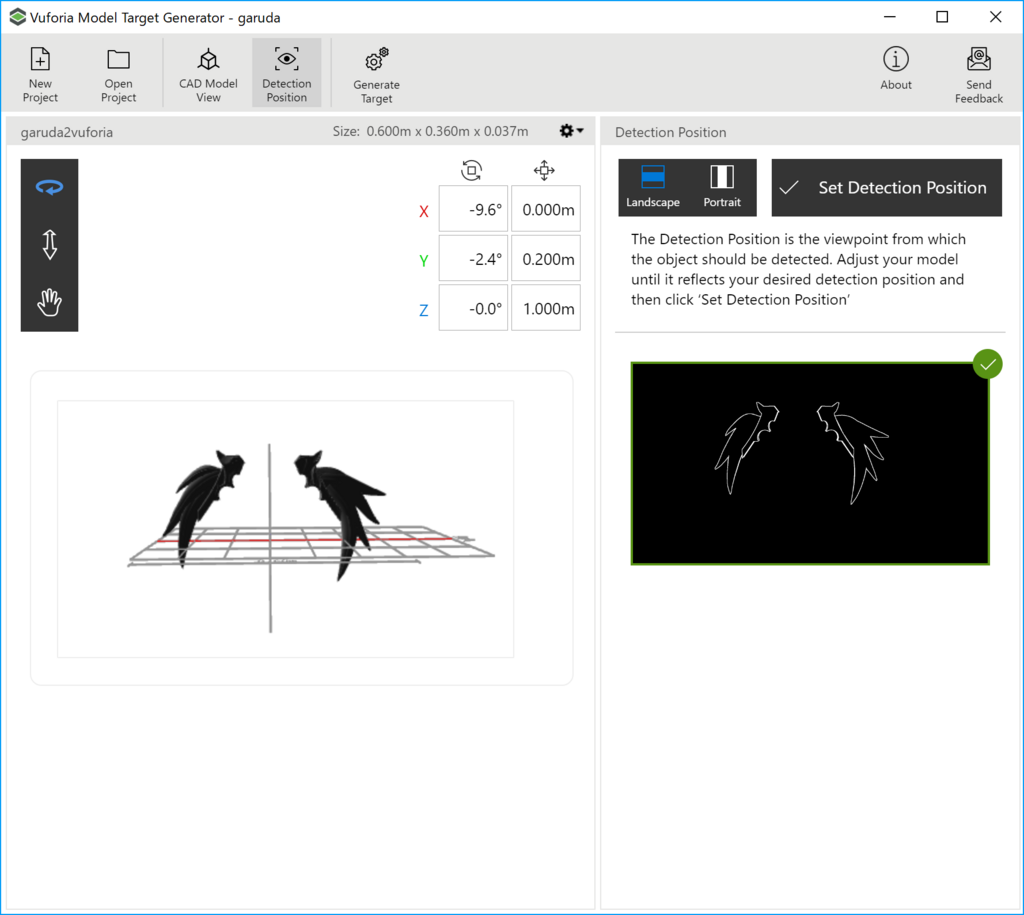Open Project from toolbar
Viewport: 1024px width, 915px height.
tap(118, 74)
